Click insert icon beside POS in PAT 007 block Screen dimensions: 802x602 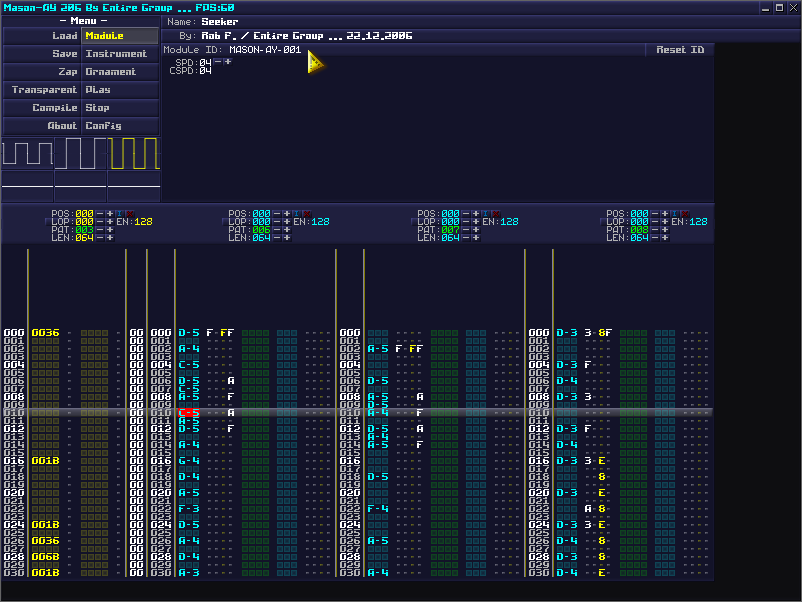tap(485, 213)
